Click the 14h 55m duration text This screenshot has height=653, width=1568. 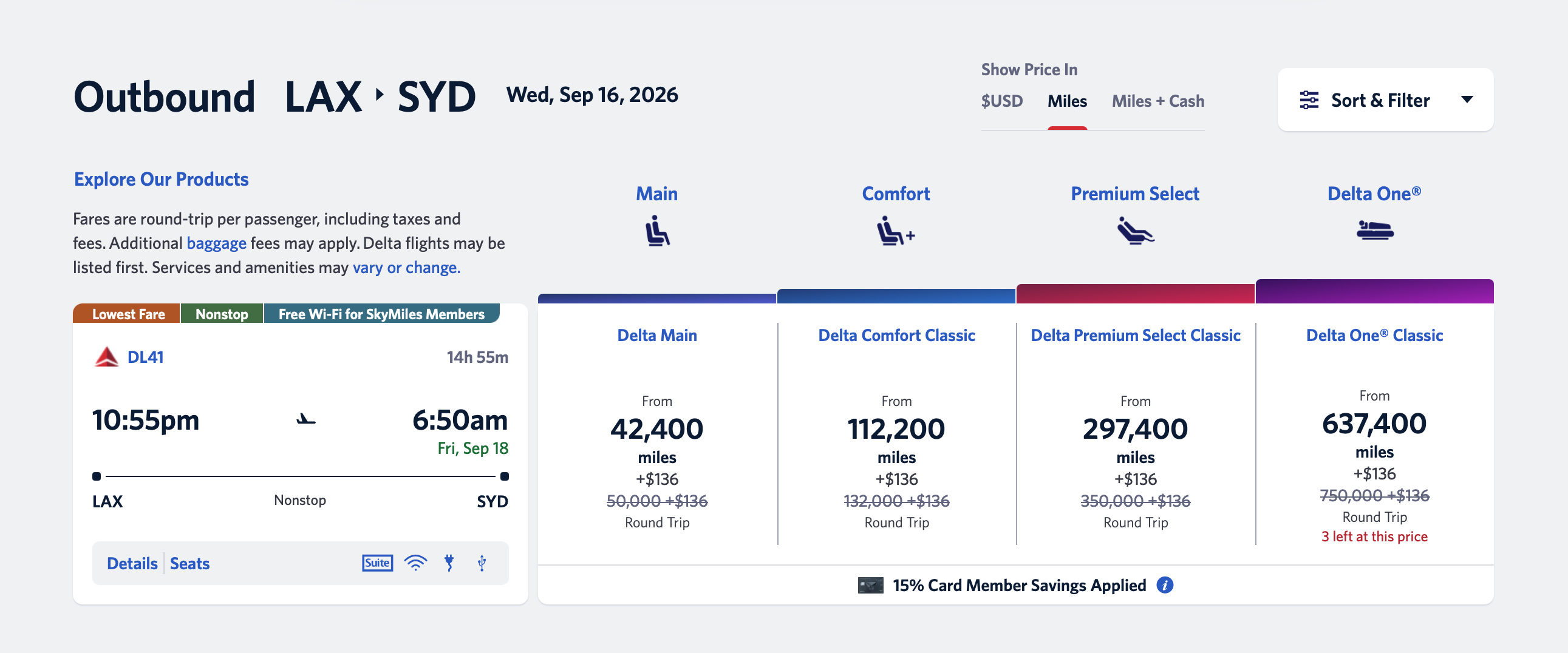pos(478,357)
